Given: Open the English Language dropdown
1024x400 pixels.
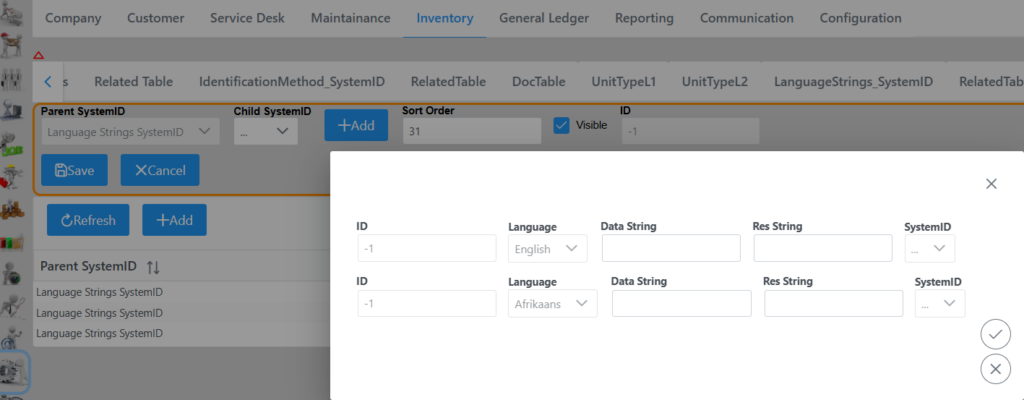Looking at the screenshot, I should point(546,248).
